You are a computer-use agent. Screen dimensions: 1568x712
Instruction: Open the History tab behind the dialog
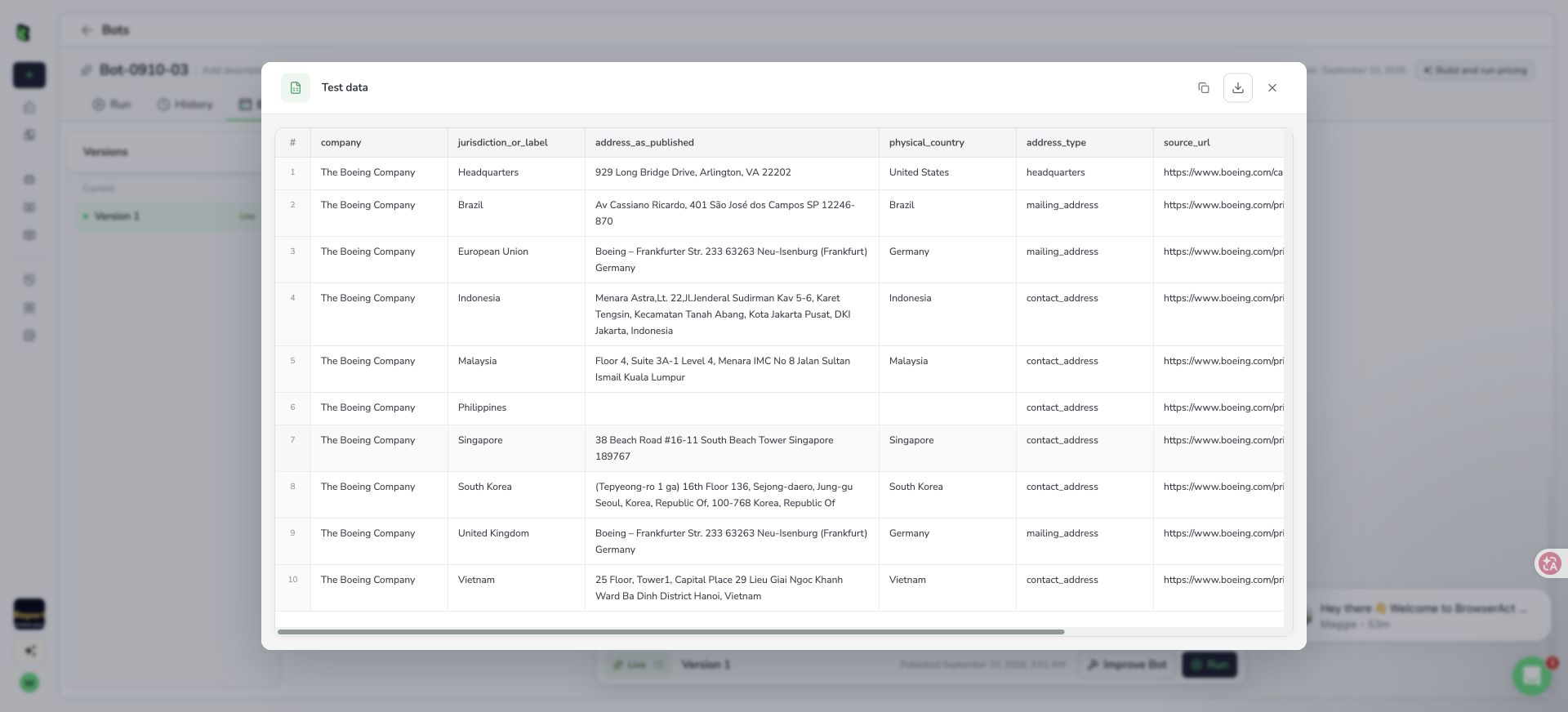pyautogui.click(x=185, y=105)
